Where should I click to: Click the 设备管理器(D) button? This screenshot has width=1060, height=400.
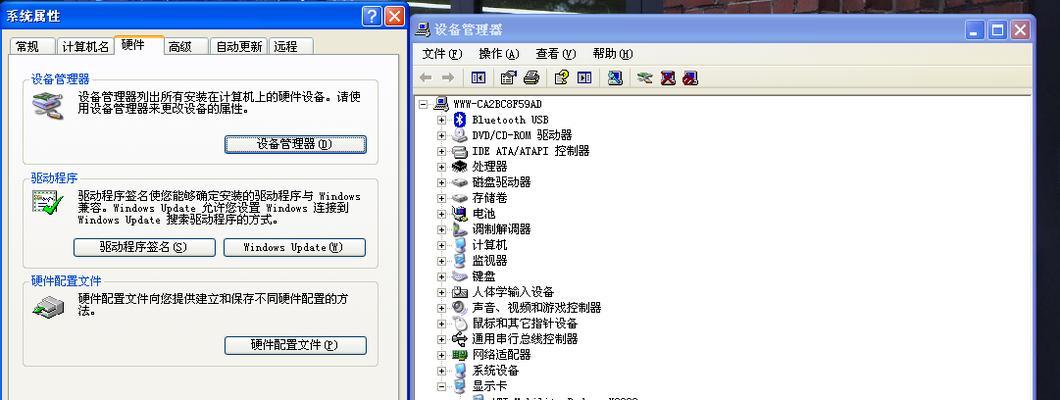click(295, 144)
